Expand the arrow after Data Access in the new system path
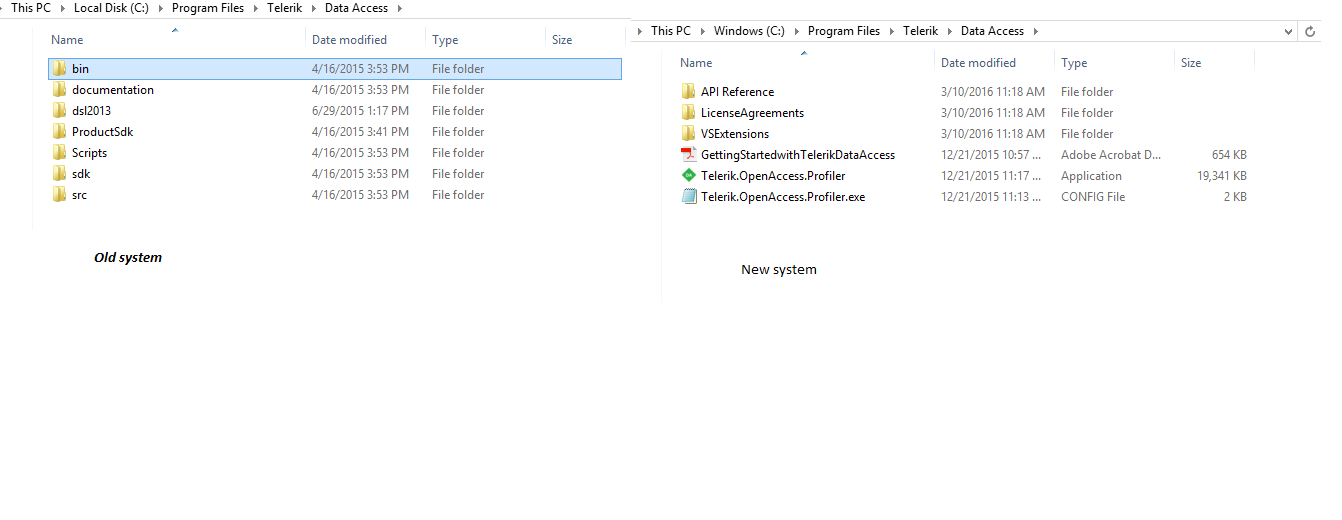This screenshot has height=520, width=1342. pyautogui.click(x=1036, y=31)
